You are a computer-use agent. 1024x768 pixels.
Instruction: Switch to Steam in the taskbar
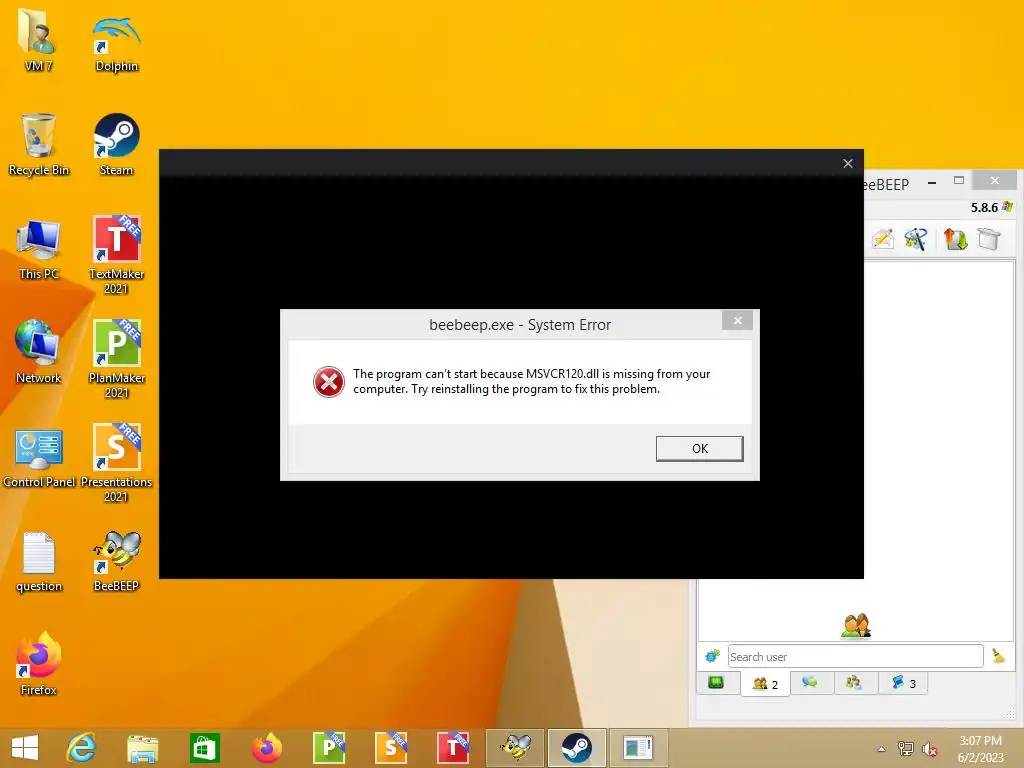click(x=577, y=748)
